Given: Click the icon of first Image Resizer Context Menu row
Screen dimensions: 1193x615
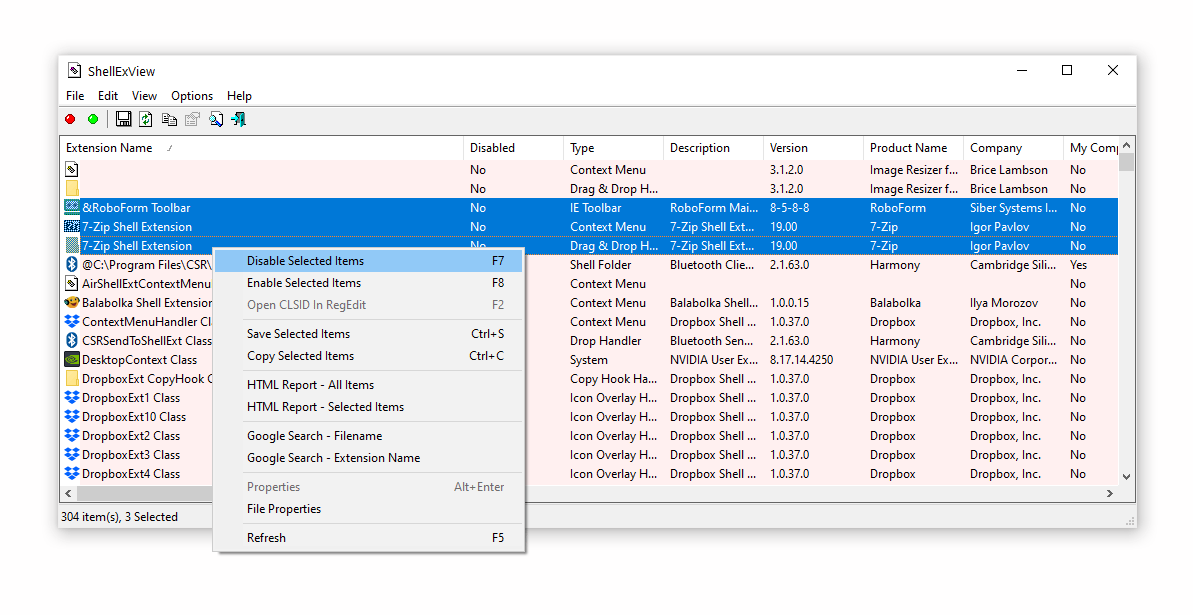Looking at the screenshot, I should (x=72, y=169).
